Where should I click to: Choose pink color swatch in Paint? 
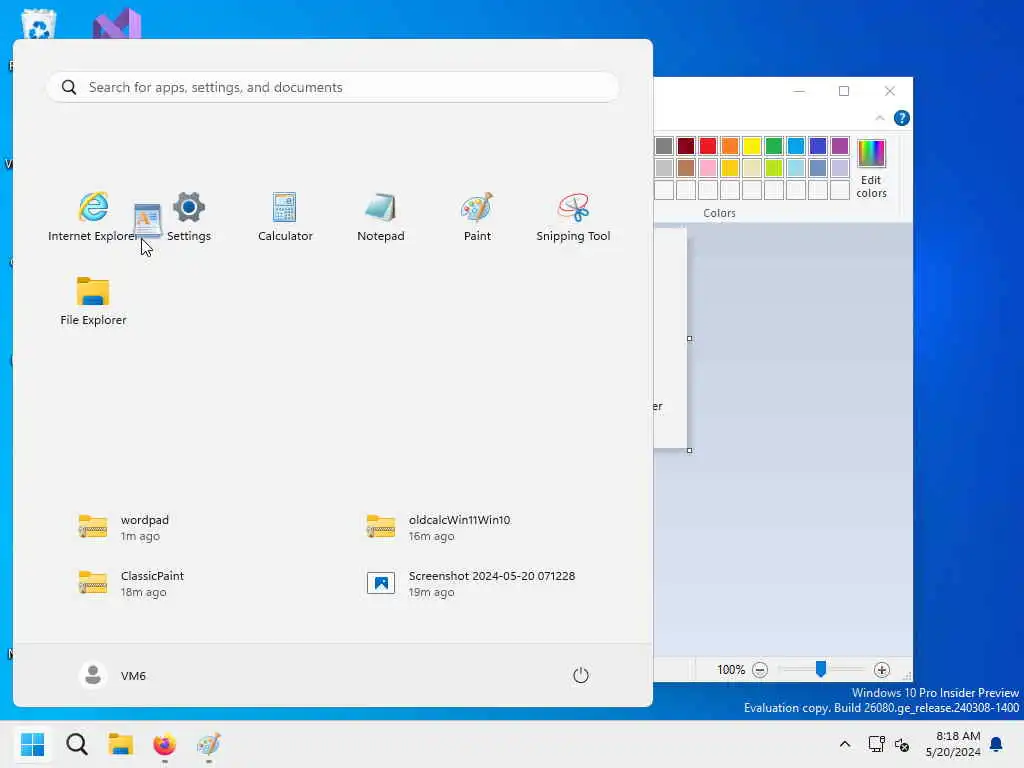pyautogui.click(x=708, y=168)
